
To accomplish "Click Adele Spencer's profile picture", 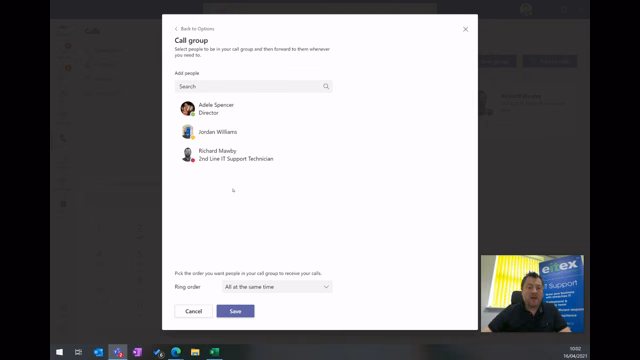I will coord(187,109).
